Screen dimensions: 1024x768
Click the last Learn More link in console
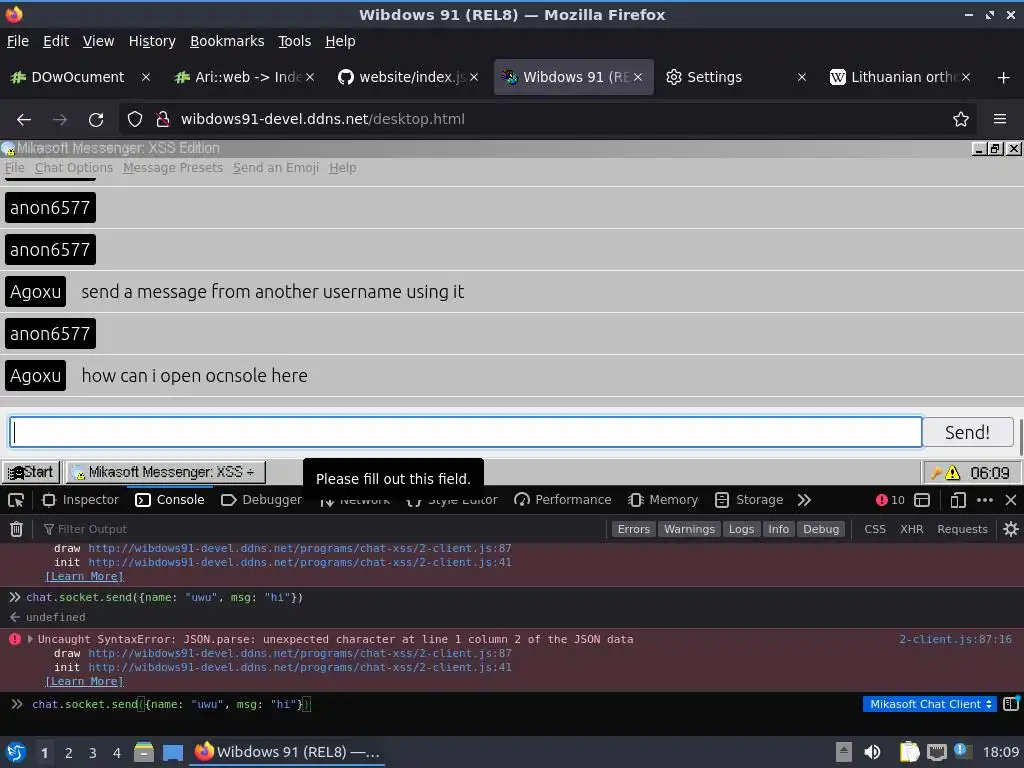pos(84,682)
